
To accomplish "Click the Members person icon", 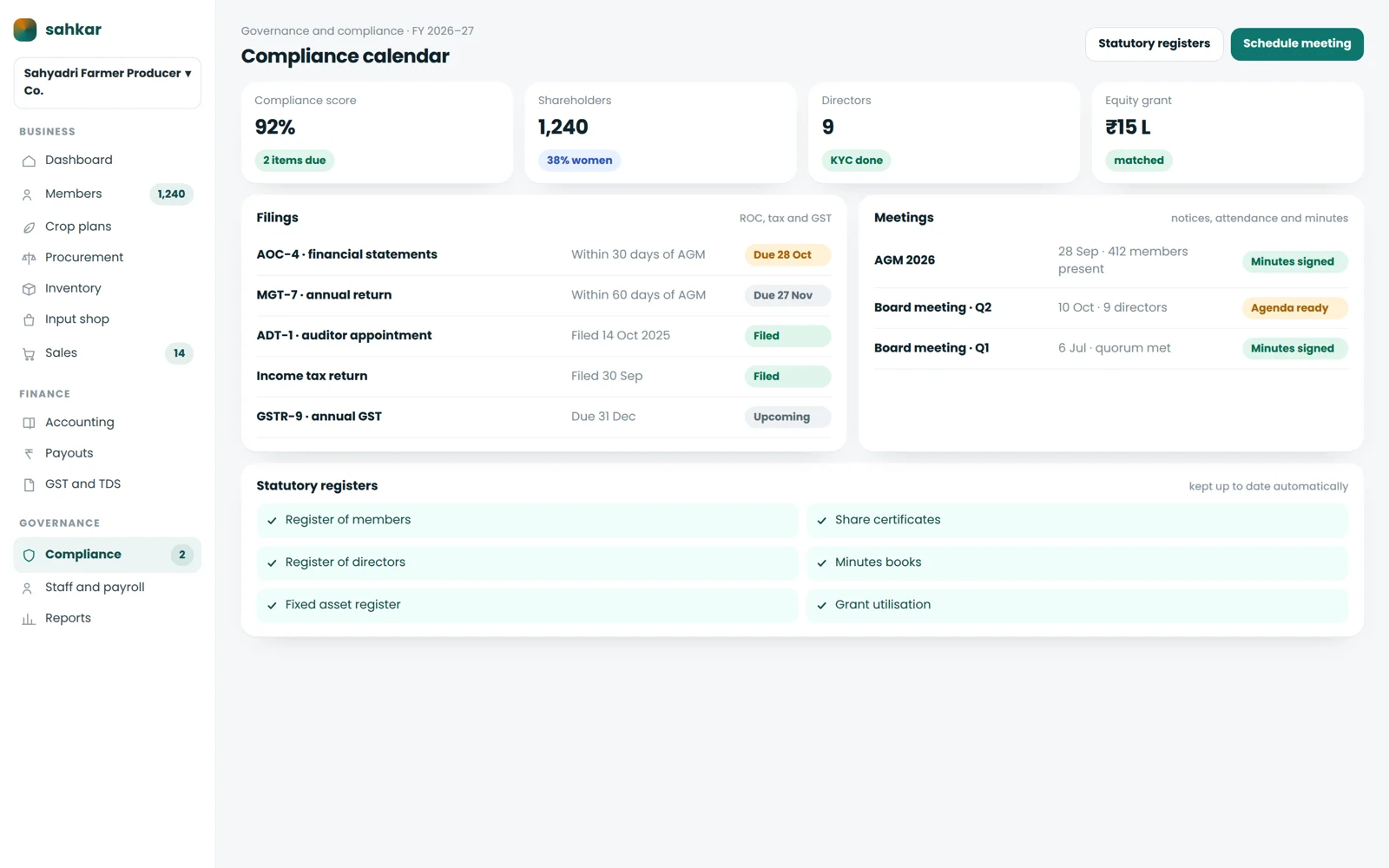I will [x=29, y=194].
